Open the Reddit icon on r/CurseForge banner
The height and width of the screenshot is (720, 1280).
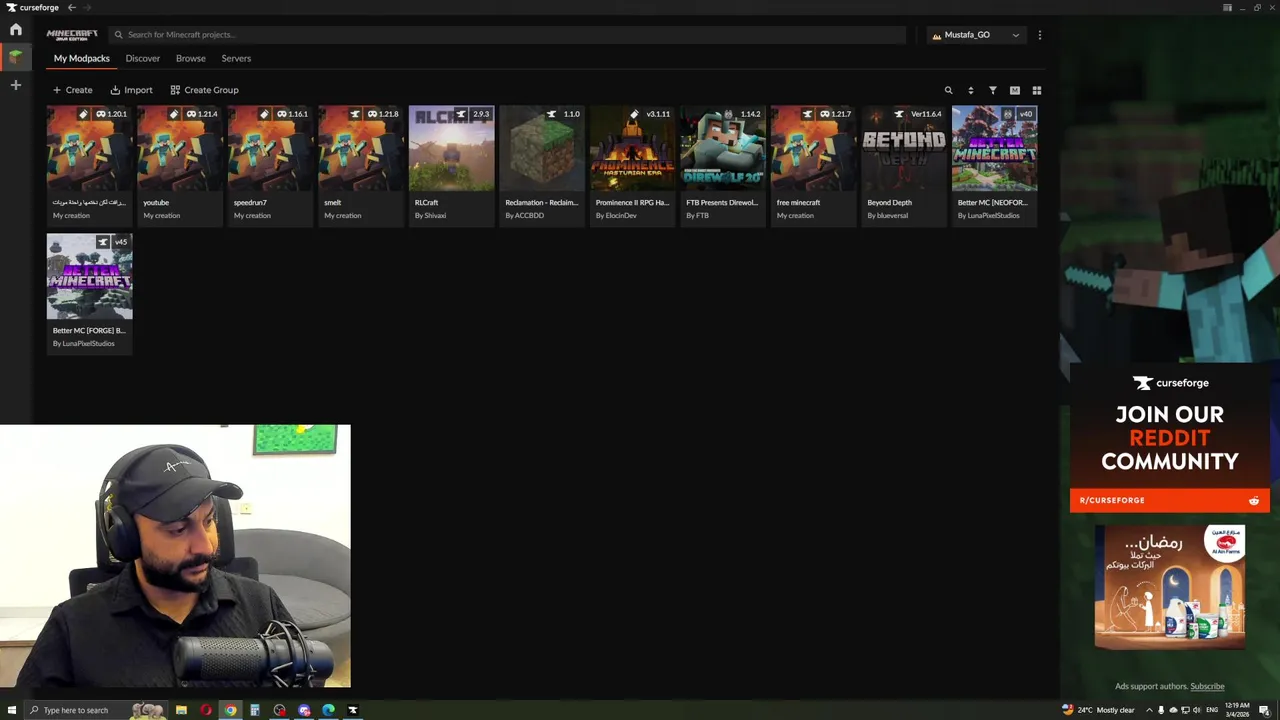click(1254, 500)
